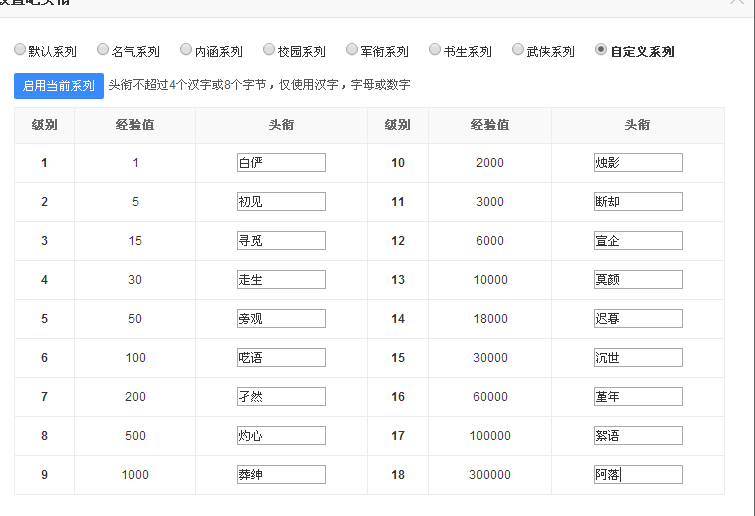Focus the level 4 title input
Viewport: 755px width, 516px height.
[281, 279]
